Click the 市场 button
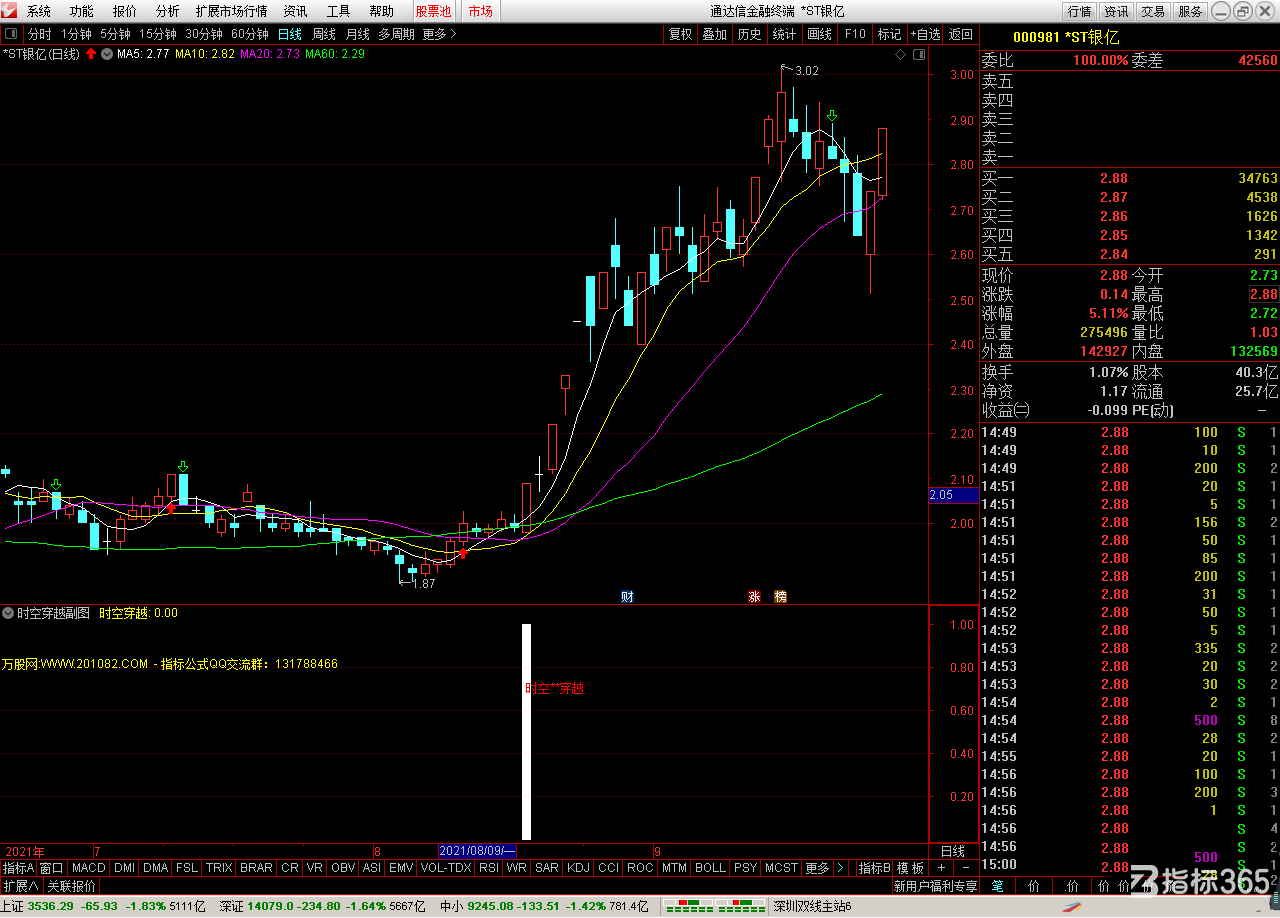The image size is (1280, 918). click(480, 12)
